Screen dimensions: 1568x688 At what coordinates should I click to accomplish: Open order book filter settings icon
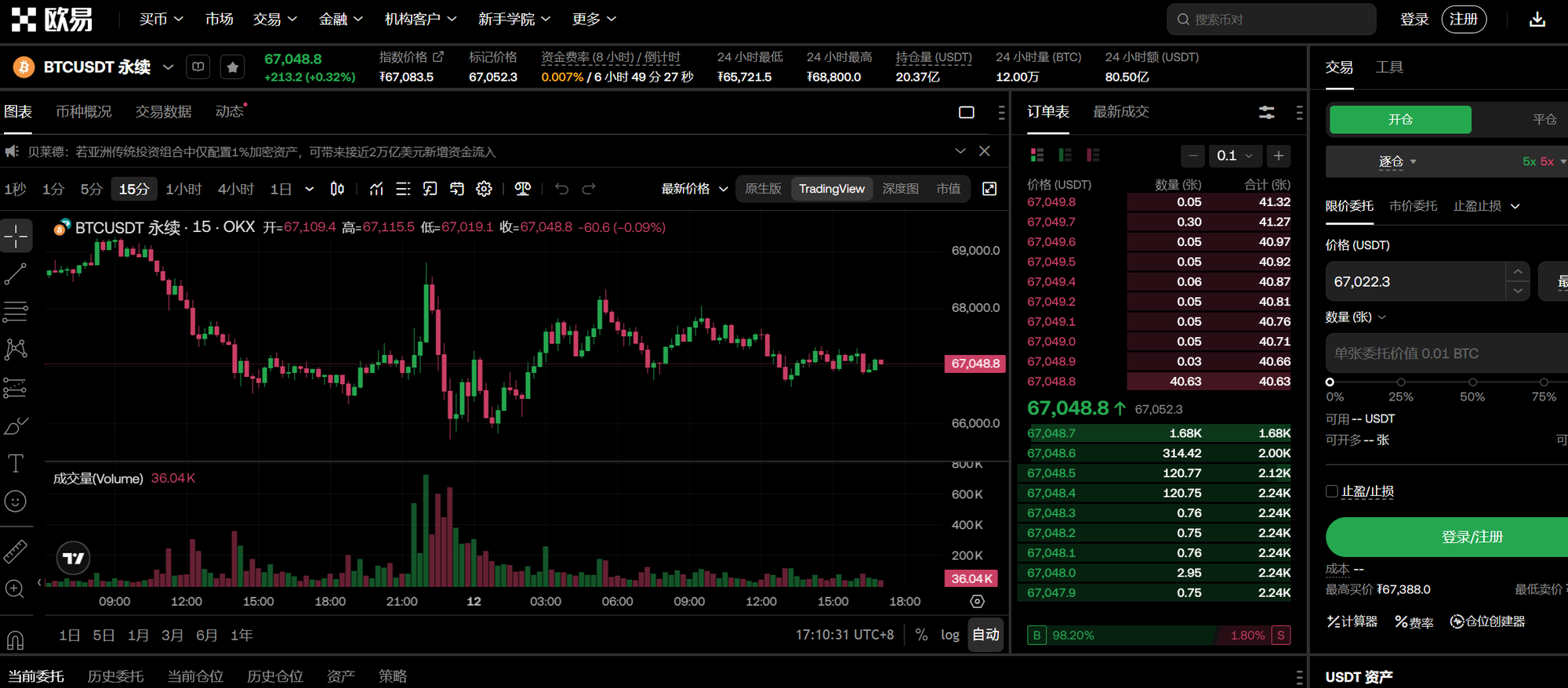(1266, 112)
